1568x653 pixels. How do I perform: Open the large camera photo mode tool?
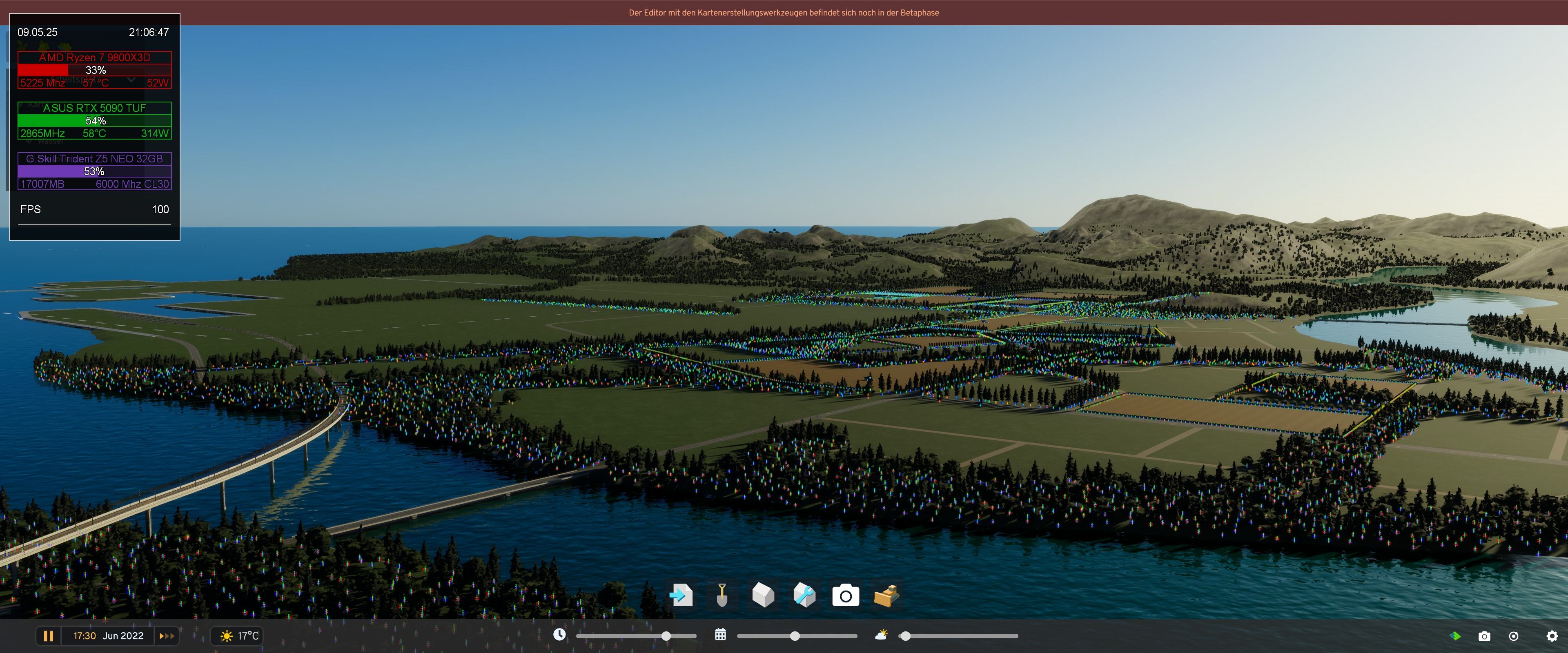[x=846, y=595]
